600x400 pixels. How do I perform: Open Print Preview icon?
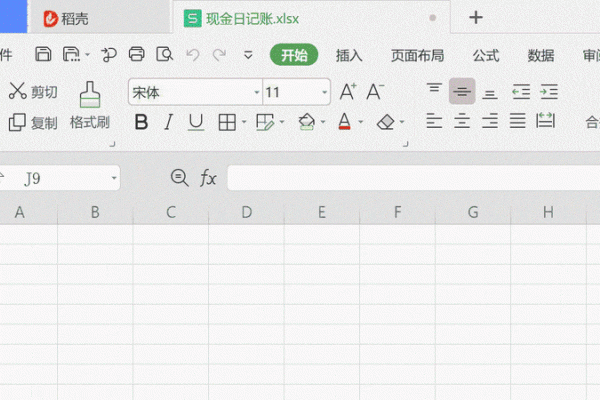[x=165, y=54]
